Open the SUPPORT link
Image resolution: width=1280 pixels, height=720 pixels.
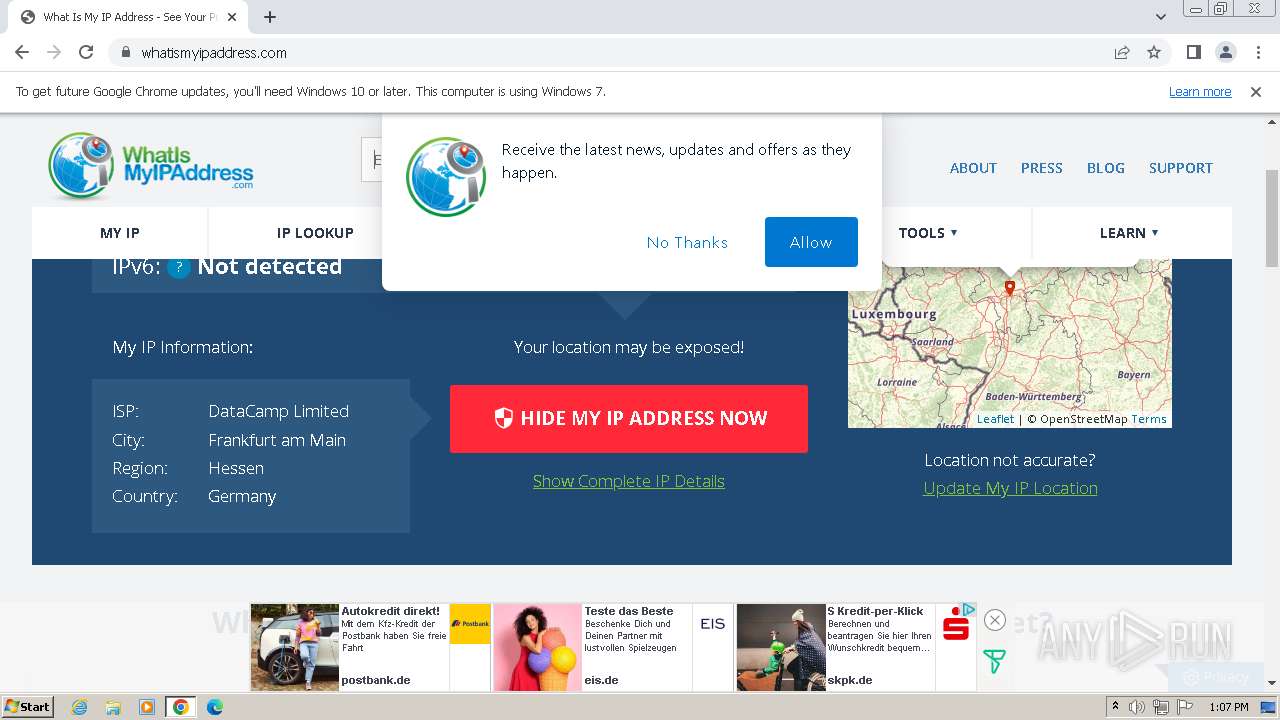1181,168
